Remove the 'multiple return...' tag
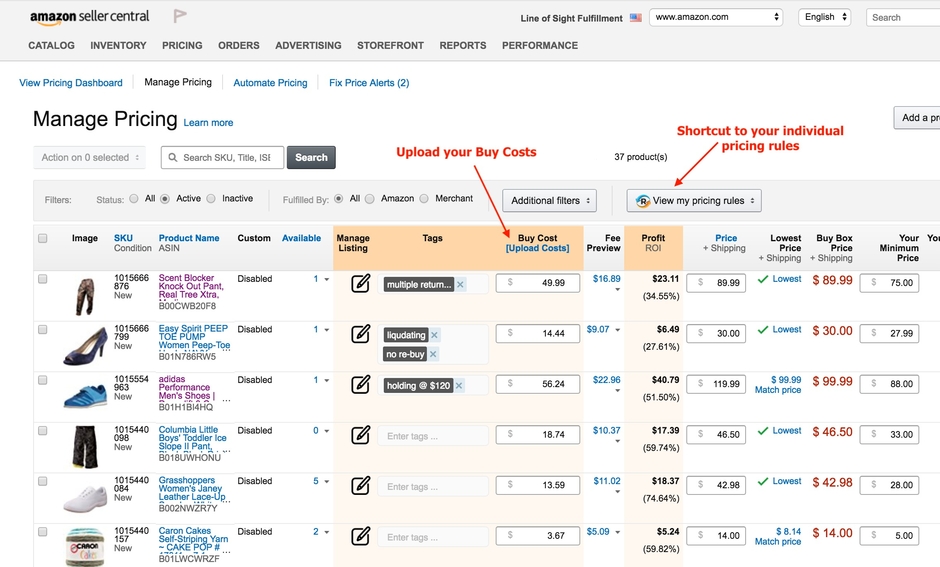The image size is (940, 567). tap(460, 285)
